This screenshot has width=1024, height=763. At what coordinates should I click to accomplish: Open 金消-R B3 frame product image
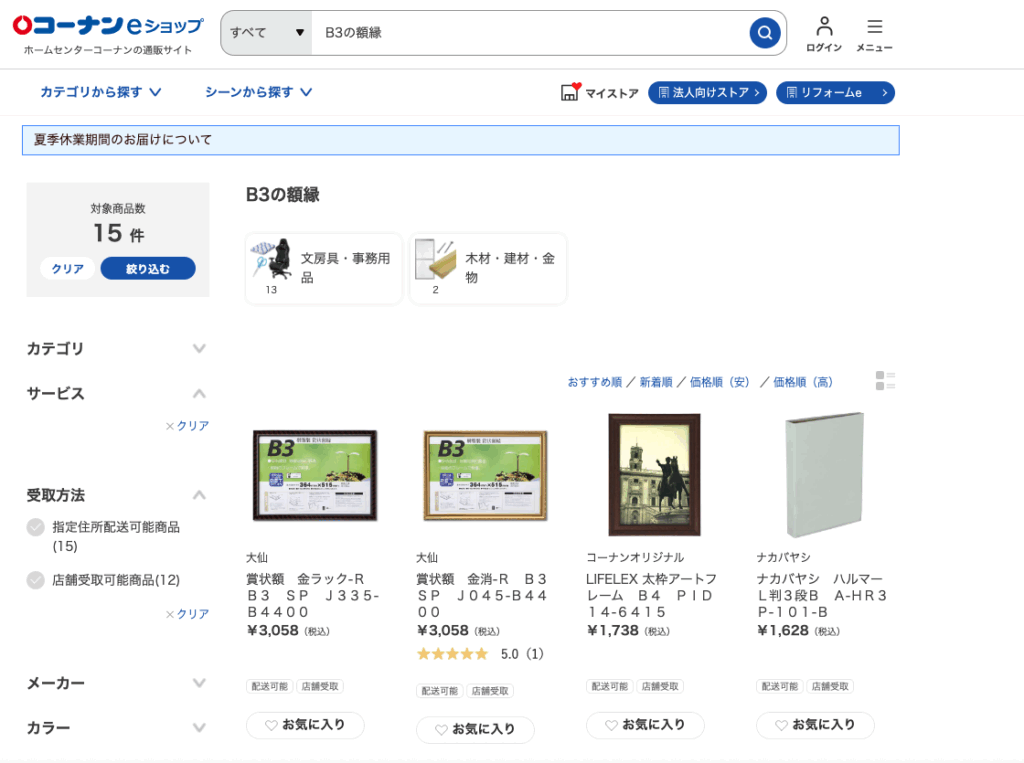click(x=485, y=475)
